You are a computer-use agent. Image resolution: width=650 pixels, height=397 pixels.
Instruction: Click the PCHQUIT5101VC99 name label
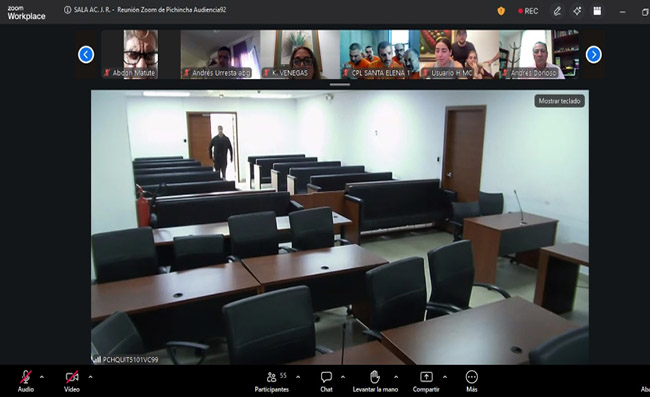pos(130,360)
